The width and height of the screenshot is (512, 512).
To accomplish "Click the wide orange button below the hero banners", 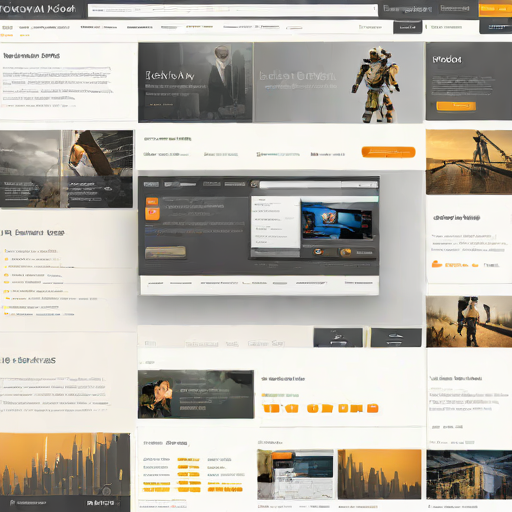I will [x=388, y=152].
